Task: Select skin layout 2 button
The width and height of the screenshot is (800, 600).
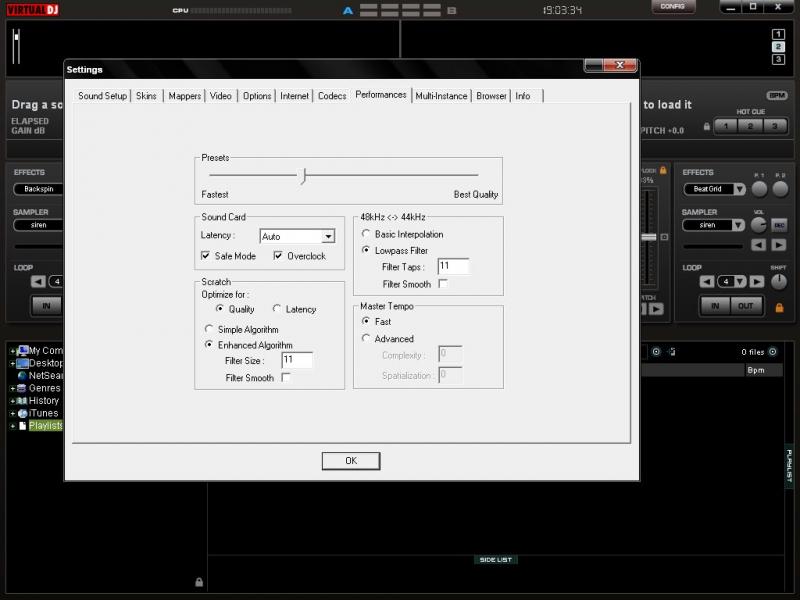Action: tap(778, 47)
